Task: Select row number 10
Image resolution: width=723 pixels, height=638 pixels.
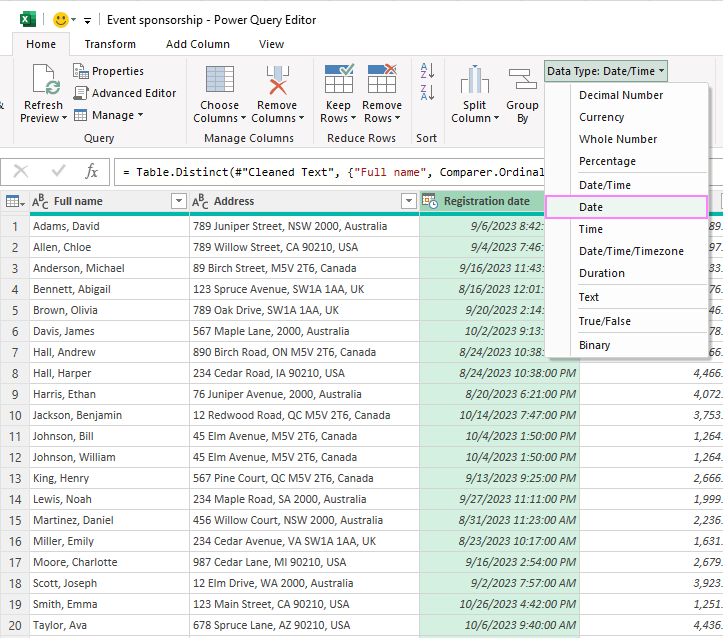Action: 15,415
